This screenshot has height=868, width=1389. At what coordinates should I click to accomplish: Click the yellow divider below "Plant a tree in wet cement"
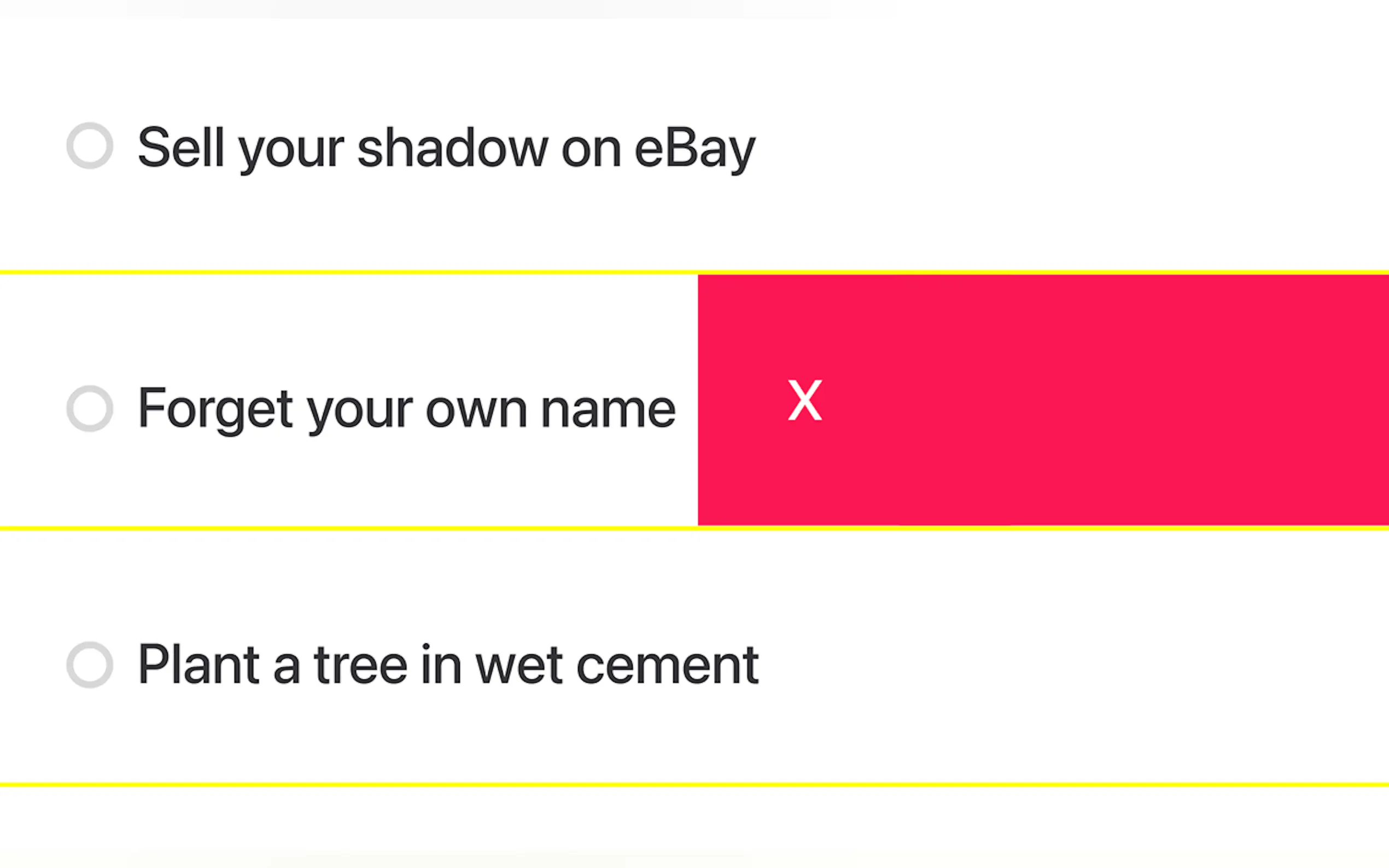pos(689,784)
